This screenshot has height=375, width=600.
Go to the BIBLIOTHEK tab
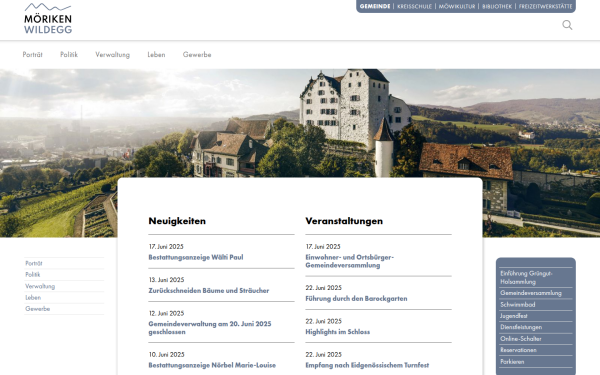tap(497, 7)
